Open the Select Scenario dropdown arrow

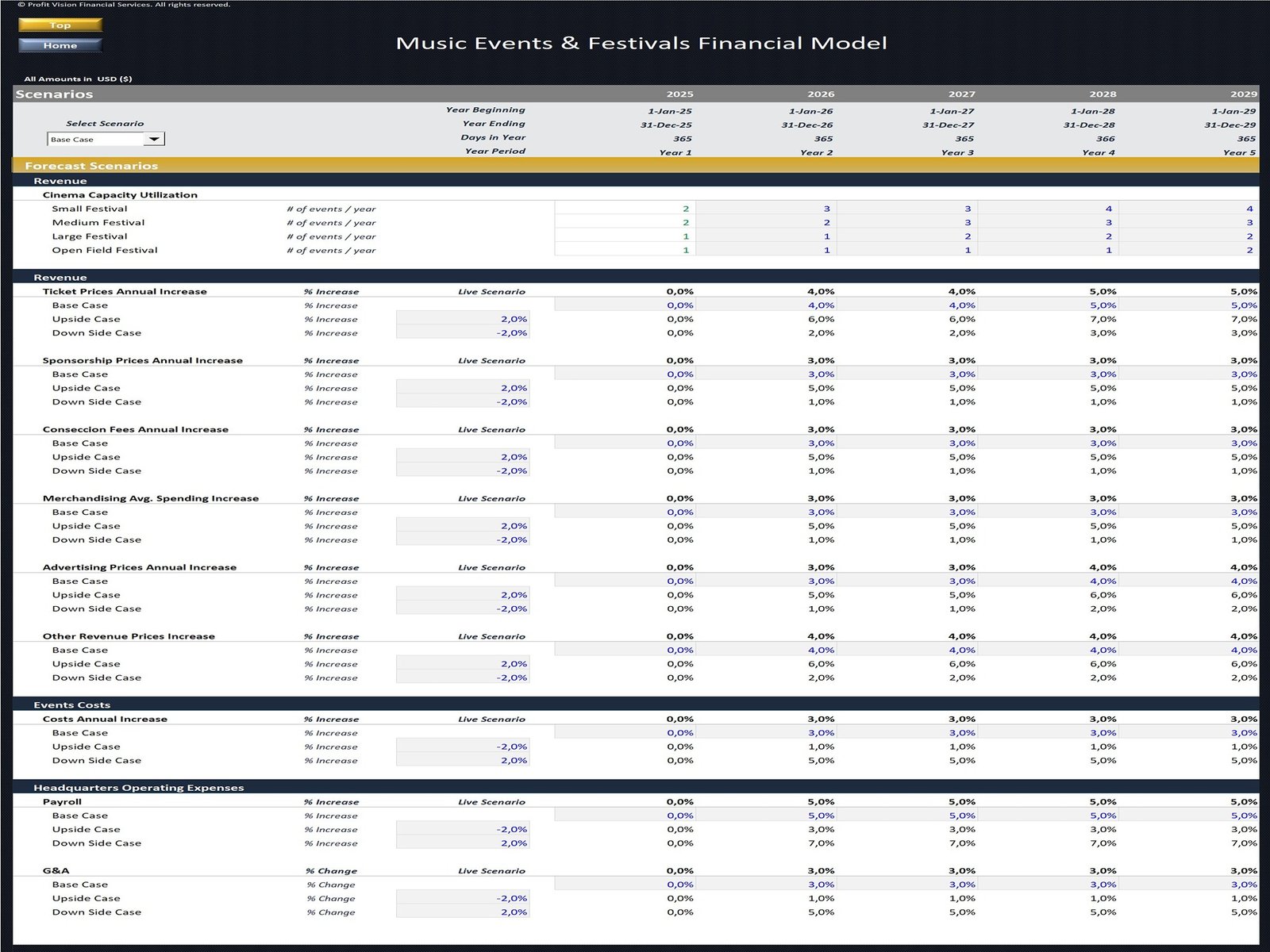pyautogui.click(x=154, y=140)
